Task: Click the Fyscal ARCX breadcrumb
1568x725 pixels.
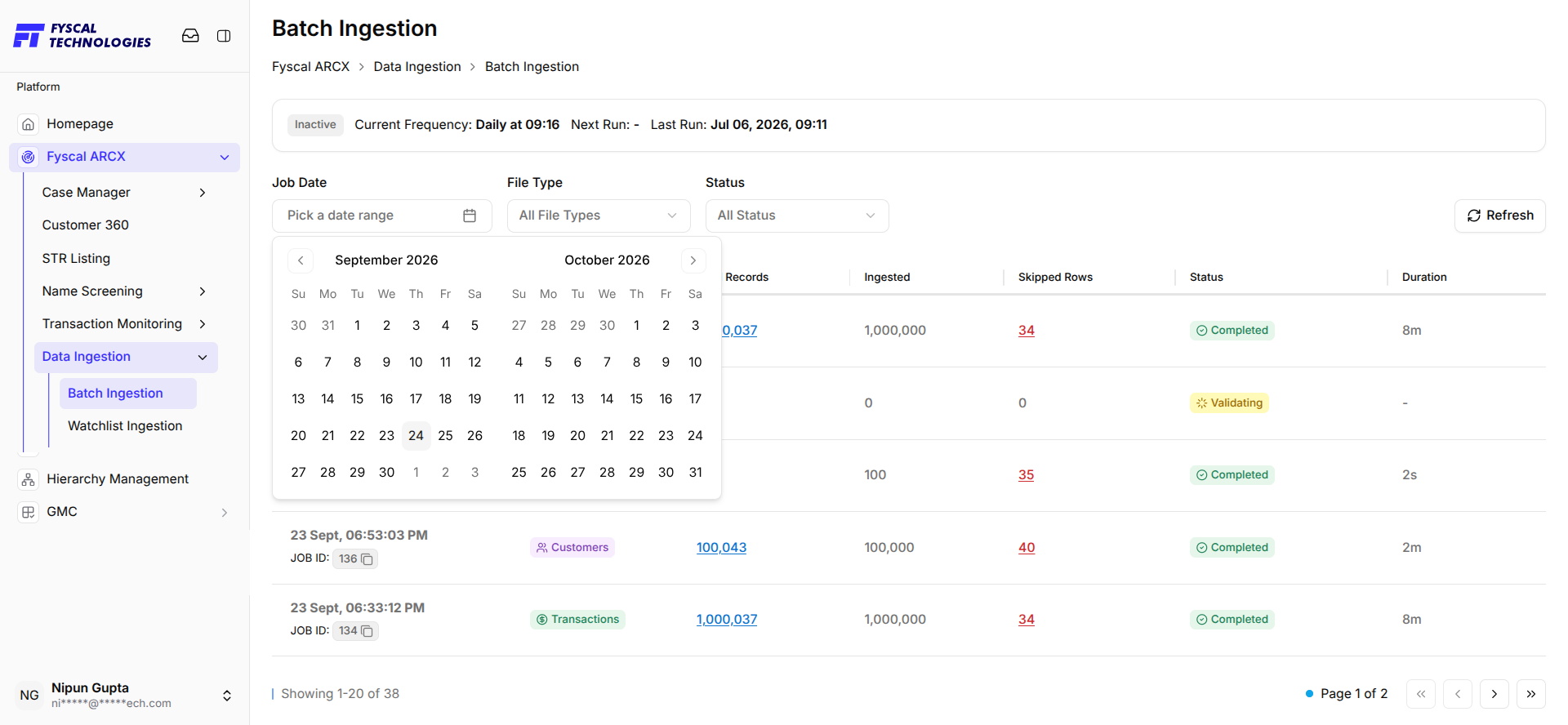Action: click(310, 67)
